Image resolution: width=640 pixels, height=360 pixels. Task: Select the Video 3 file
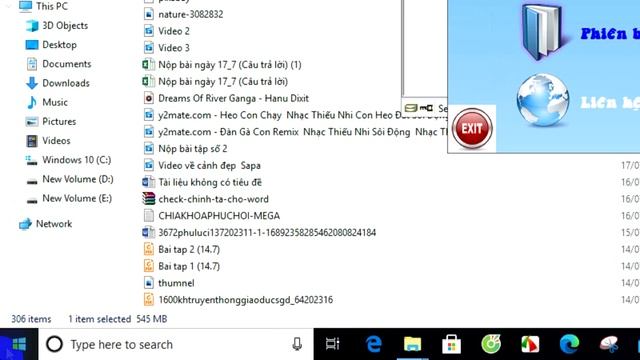point(174,48)
